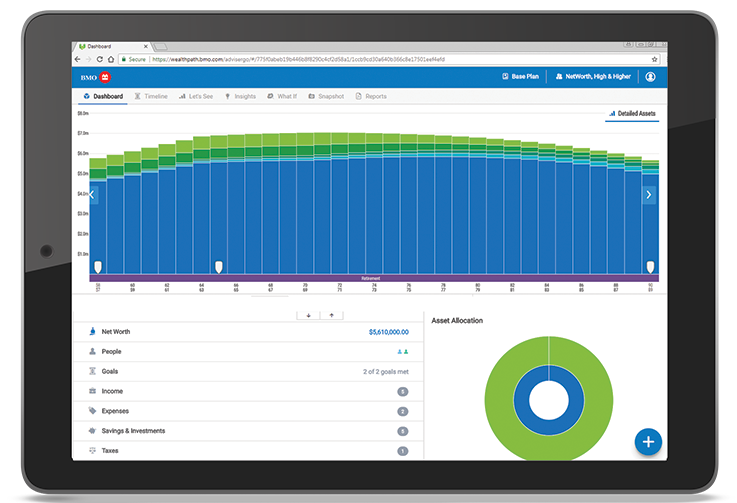Switch to the Timeline tab
This screenshot has height=503, width=737.
[150, 97]
